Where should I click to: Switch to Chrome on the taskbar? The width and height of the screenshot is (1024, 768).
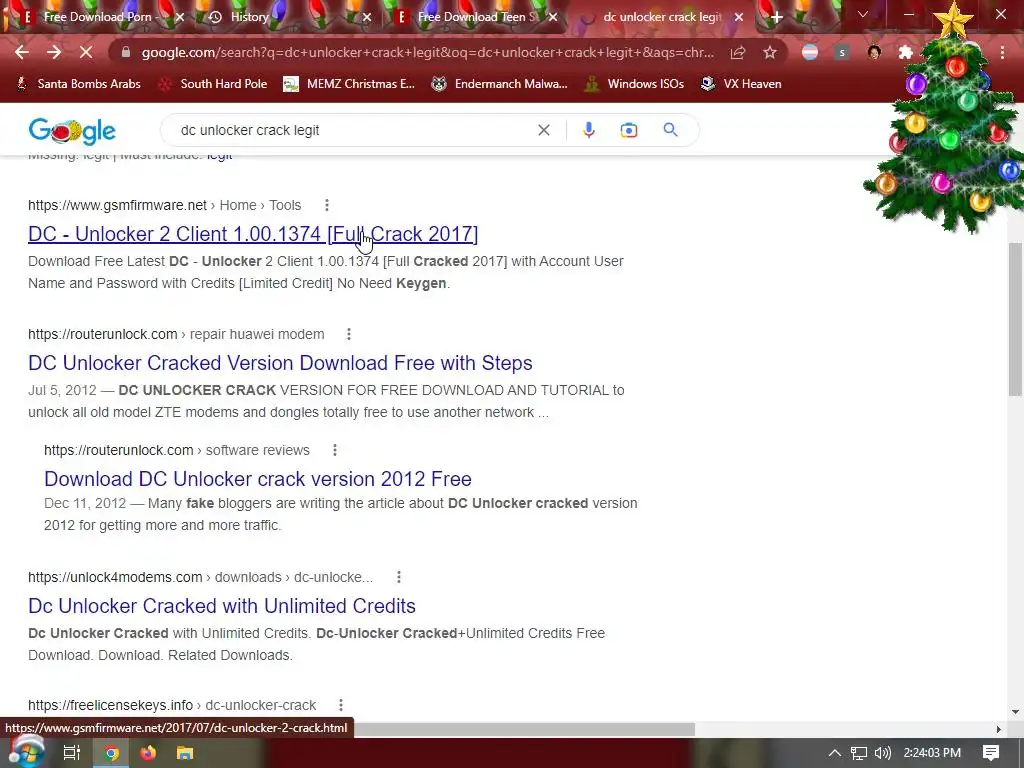click(x=112, y=753)
